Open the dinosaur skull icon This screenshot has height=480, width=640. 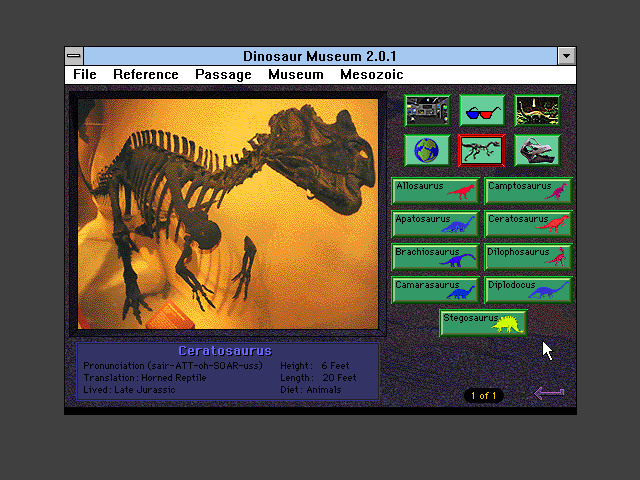[537, 150]
